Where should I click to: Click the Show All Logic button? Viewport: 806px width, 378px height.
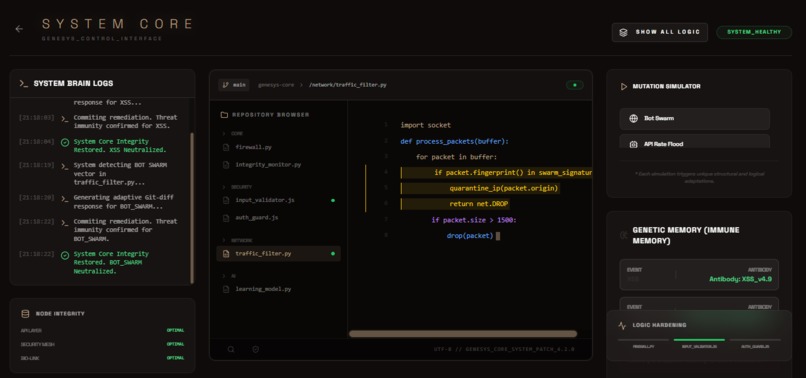(660, 32)
